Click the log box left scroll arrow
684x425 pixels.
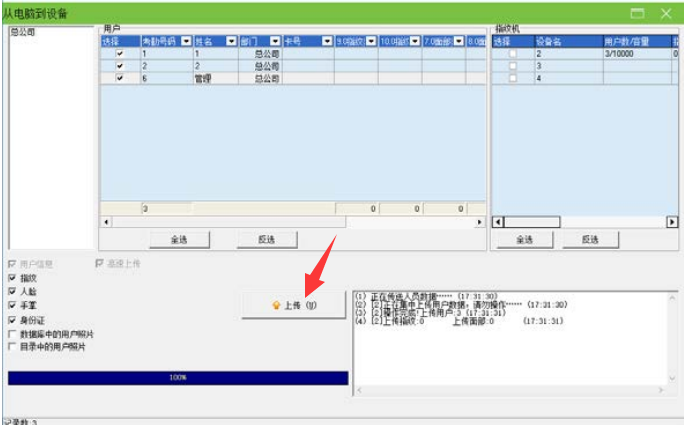pos(359,390)
